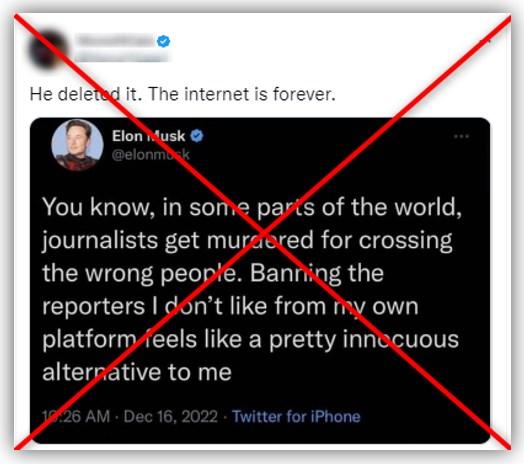This screenshot has height=464, width=524.
Task: Click the 'Elon Musk' display name
Action: pyautogui.click(x=148, y=136)
